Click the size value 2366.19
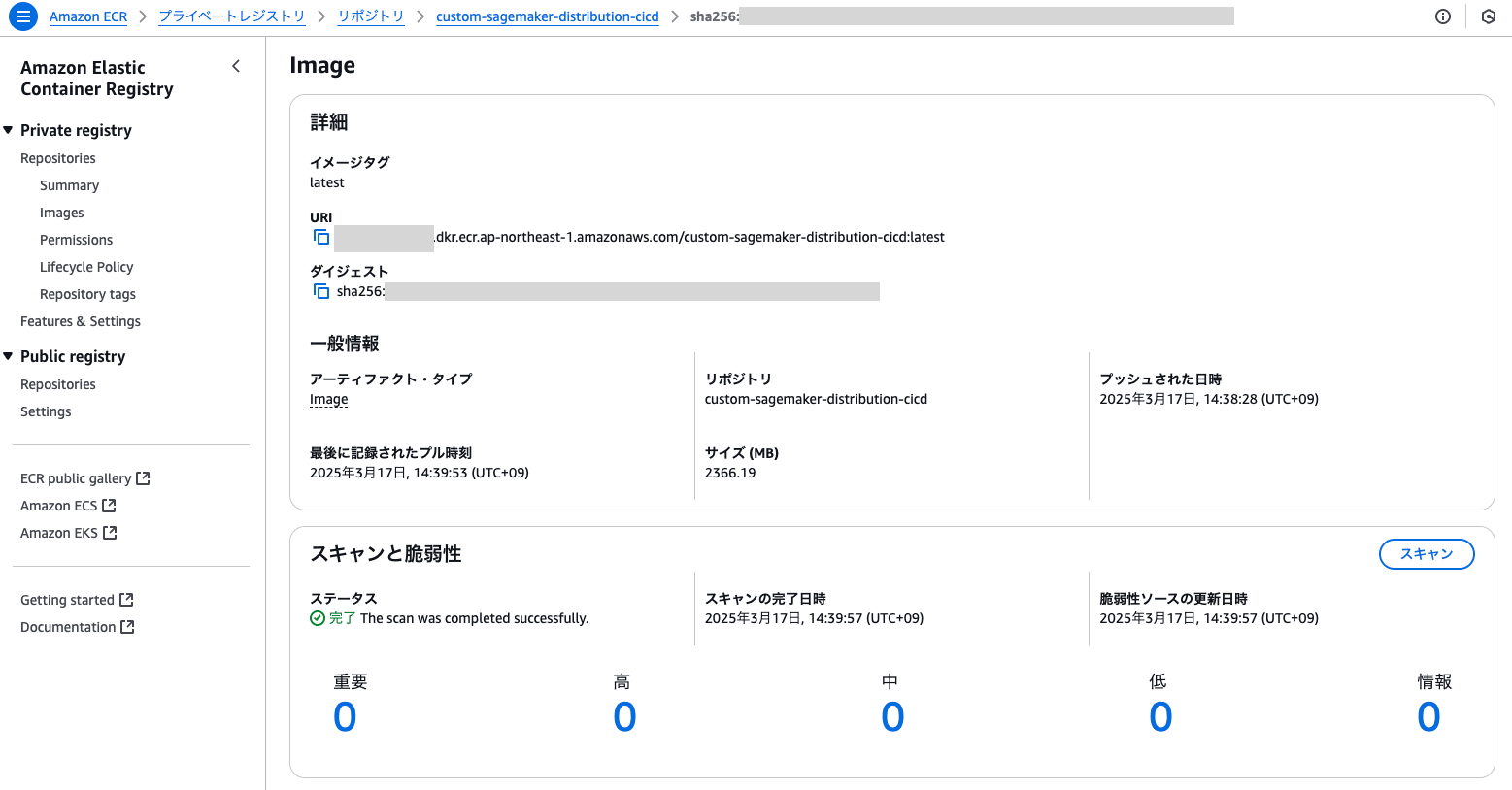 730,473
